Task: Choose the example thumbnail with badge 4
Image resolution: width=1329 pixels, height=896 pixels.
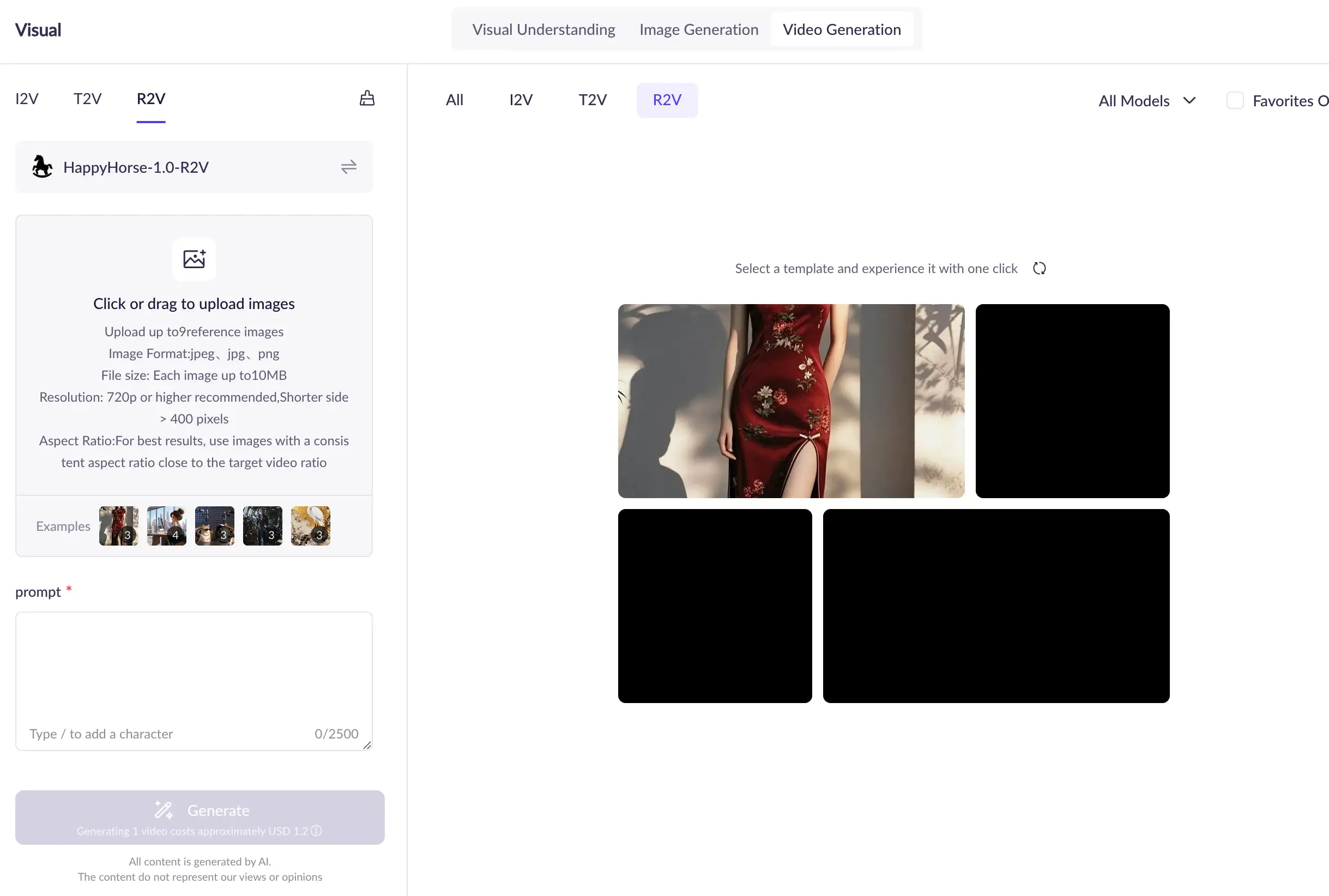Action: pyautogui.click(x=166, y=526)
